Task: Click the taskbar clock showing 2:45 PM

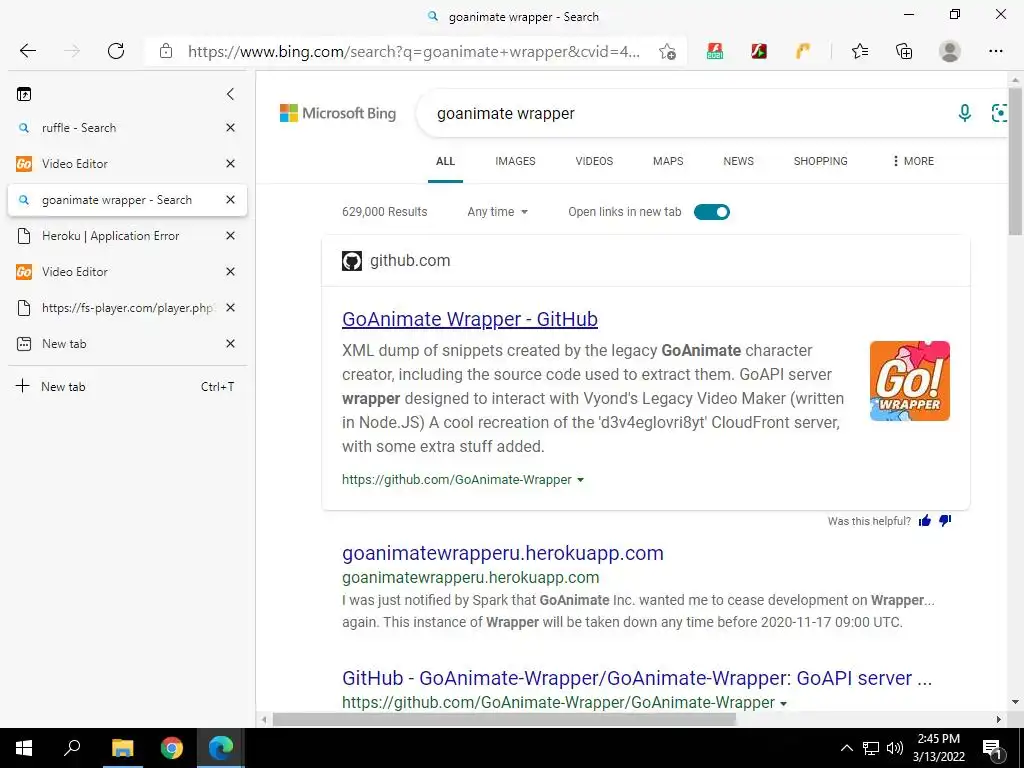Action: [938, 748]
